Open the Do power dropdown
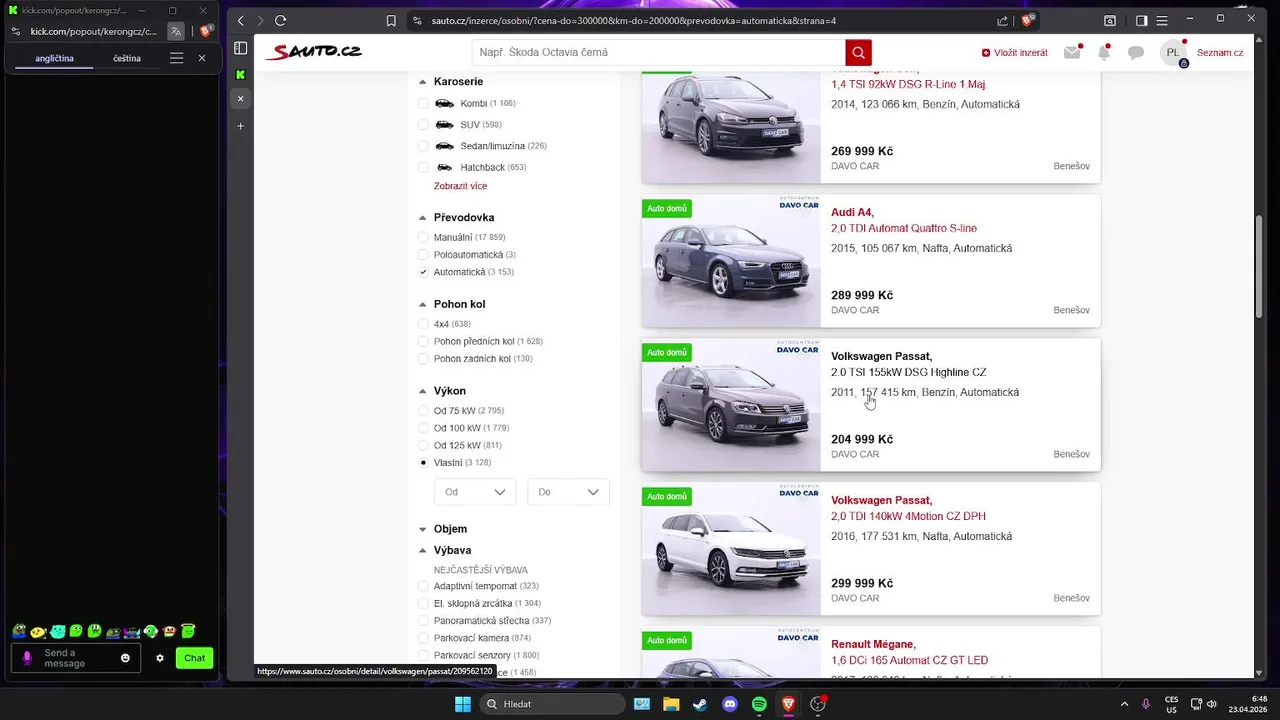The width and height of the screenshot is (1280, 720). click(x=568, y=492)
